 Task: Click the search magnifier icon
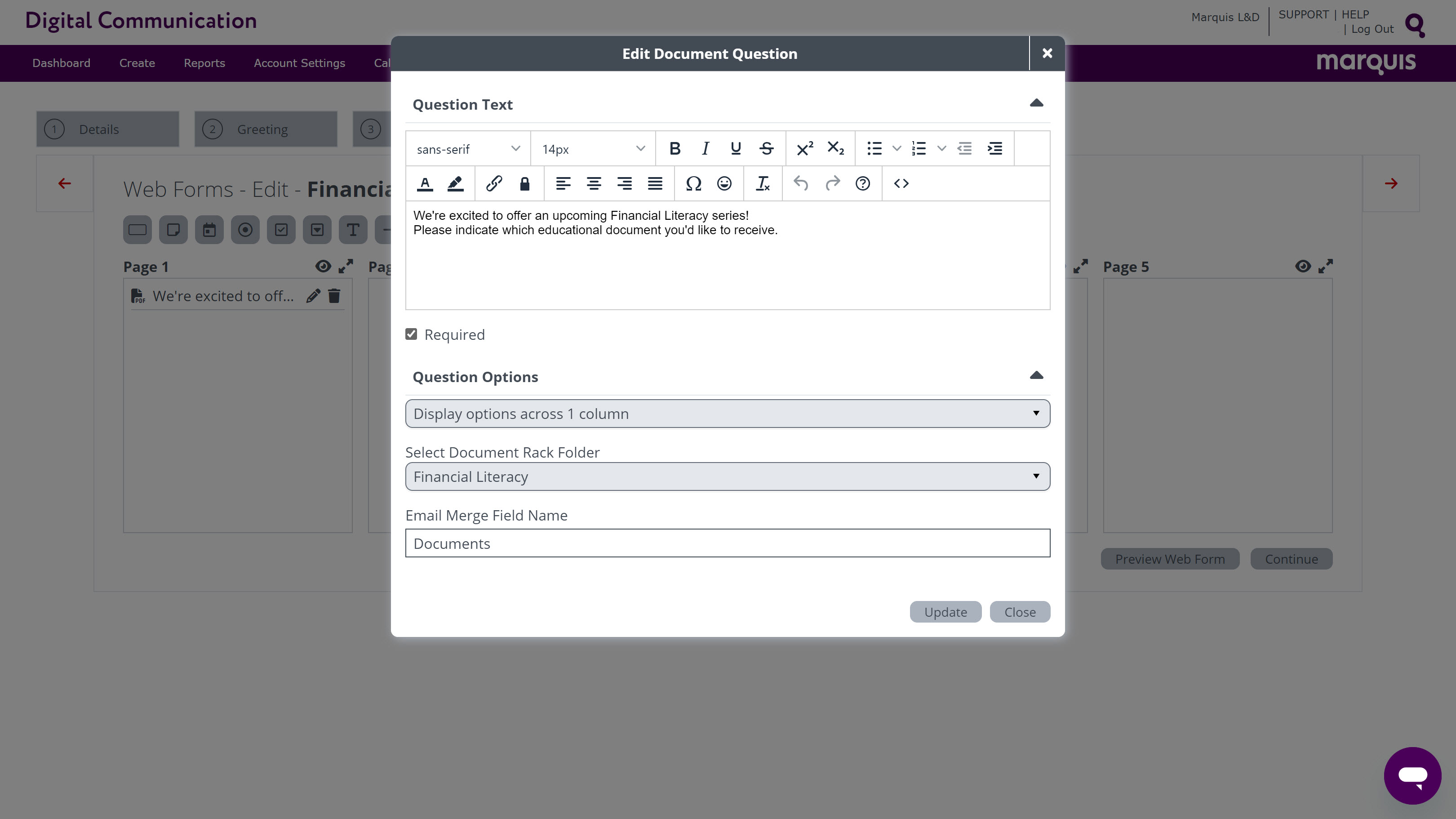coord(1415,26)
